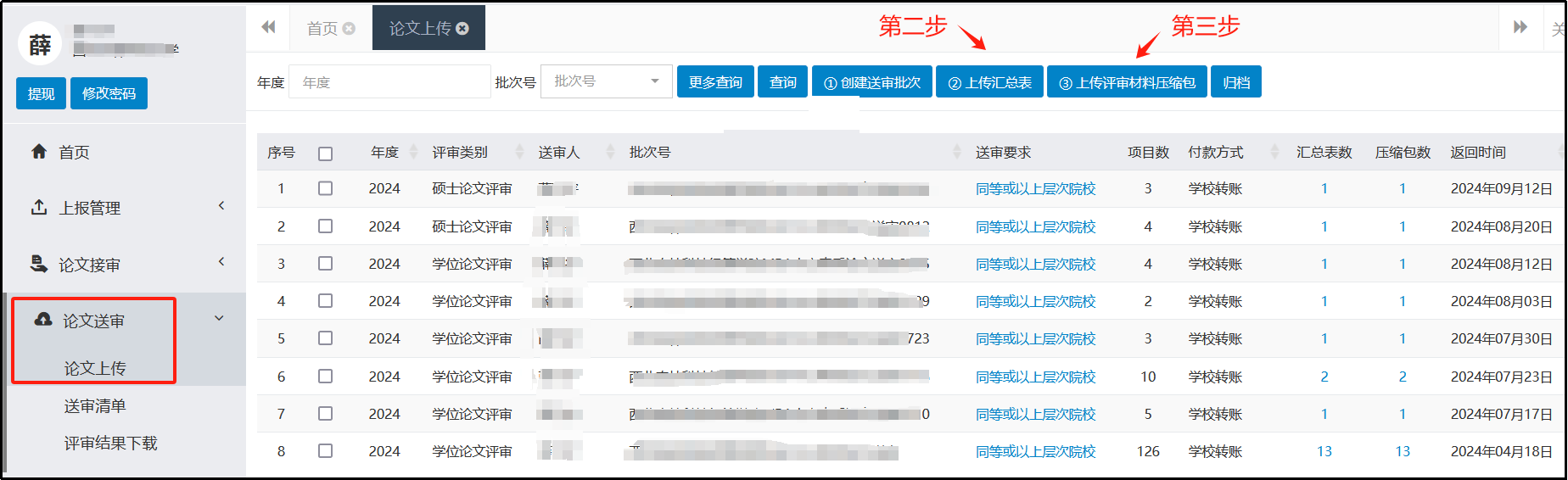Viewport: 1568px width, 480px height.
Task: Sort by the 送审人 column arrows
Action: [610, 152]
